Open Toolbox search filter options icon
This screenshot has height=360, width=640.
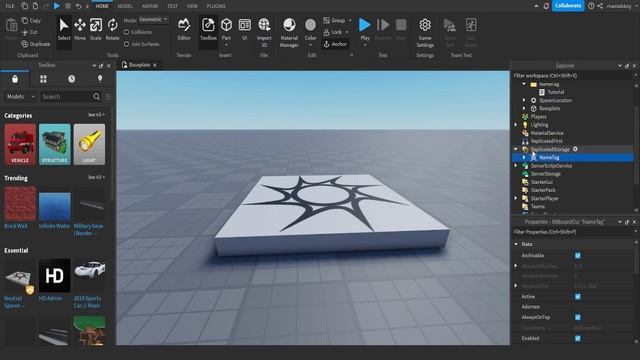tap(108, 97)
